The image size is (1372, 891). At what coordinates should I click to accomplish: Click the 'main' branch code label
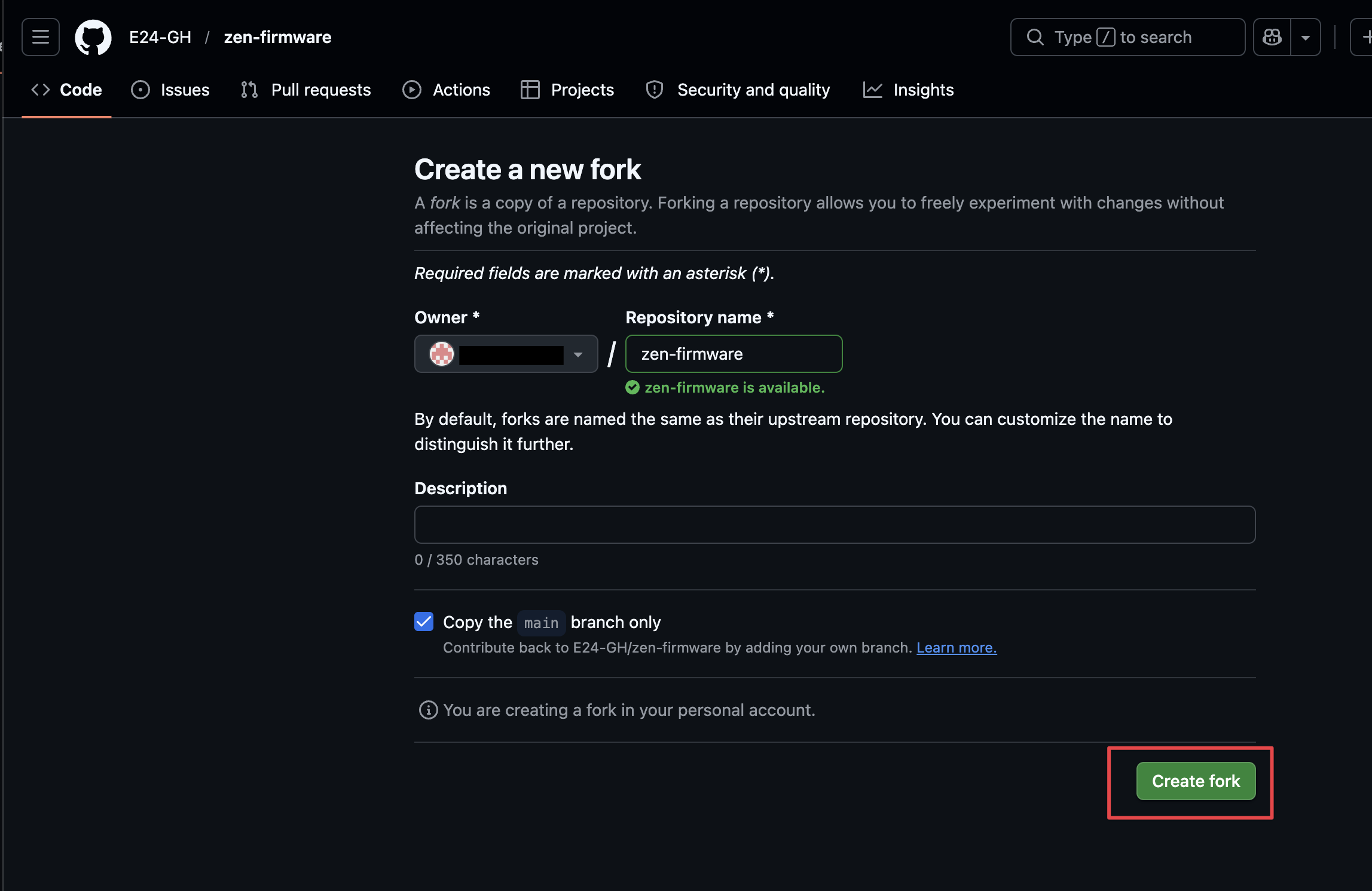point(541,623)
